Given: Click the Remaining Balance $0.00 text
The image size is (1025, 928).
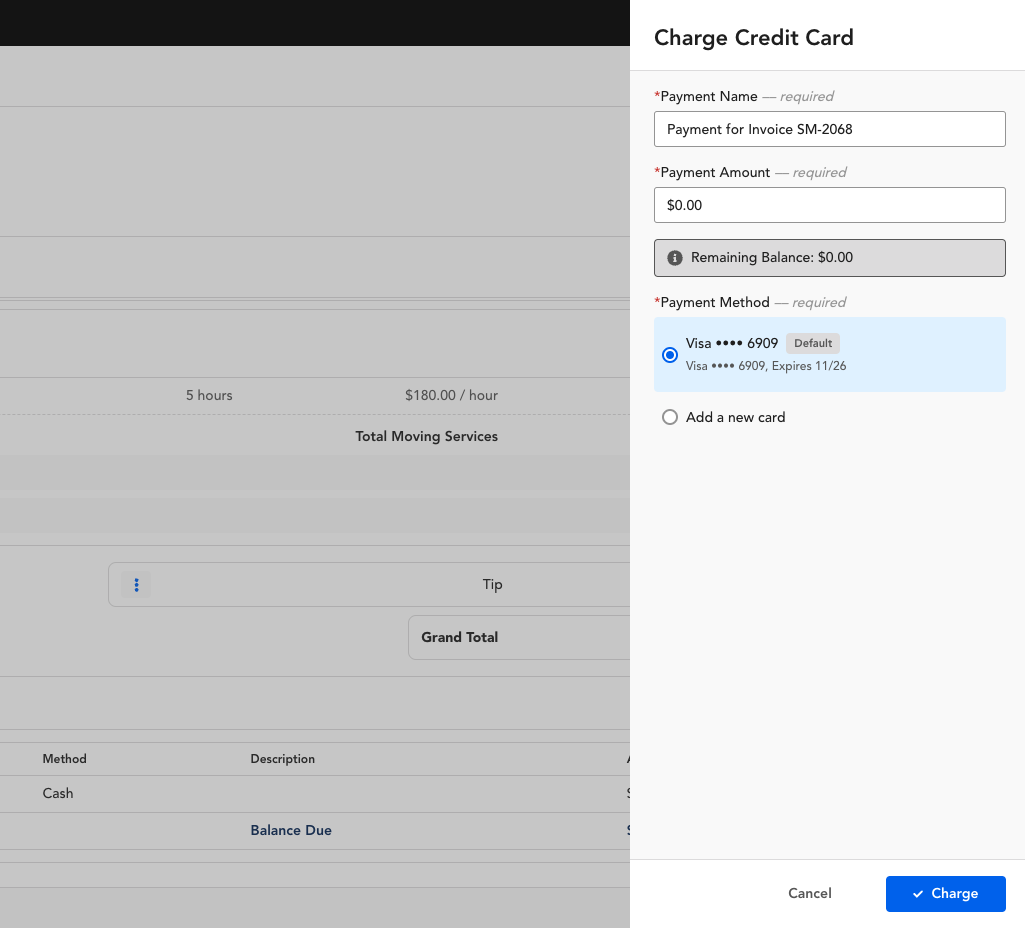Looking at the screenshot, I should (771, 257).
